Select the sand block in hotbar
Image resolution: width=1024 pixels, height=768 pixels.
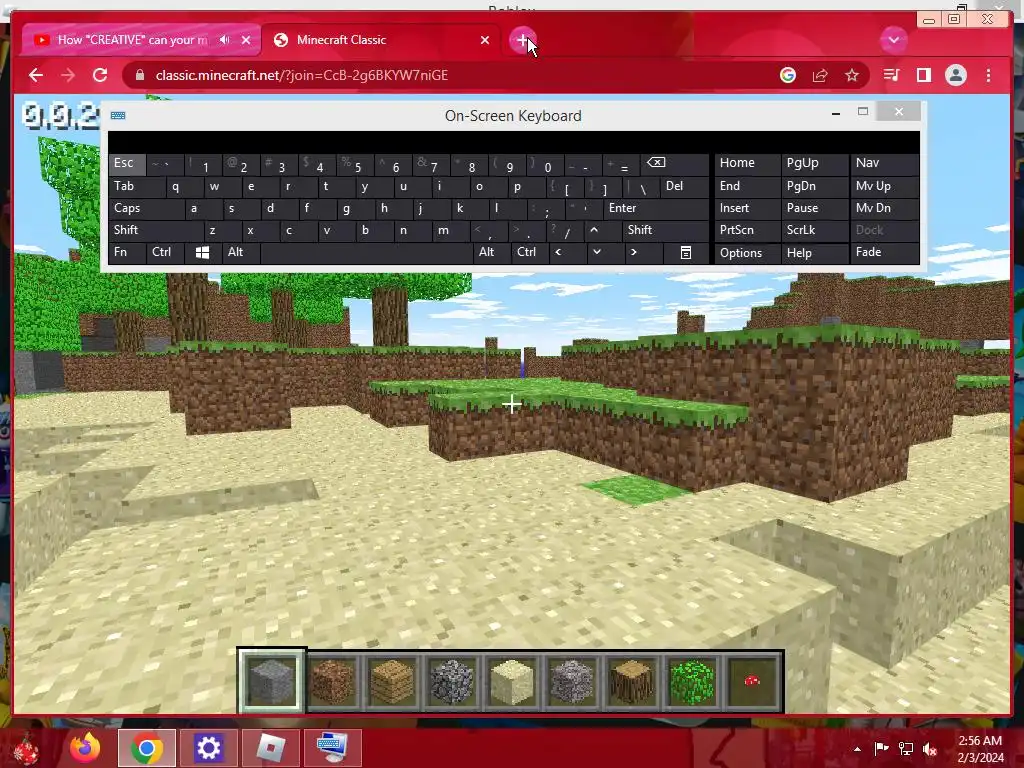click(x=512, y=681)
